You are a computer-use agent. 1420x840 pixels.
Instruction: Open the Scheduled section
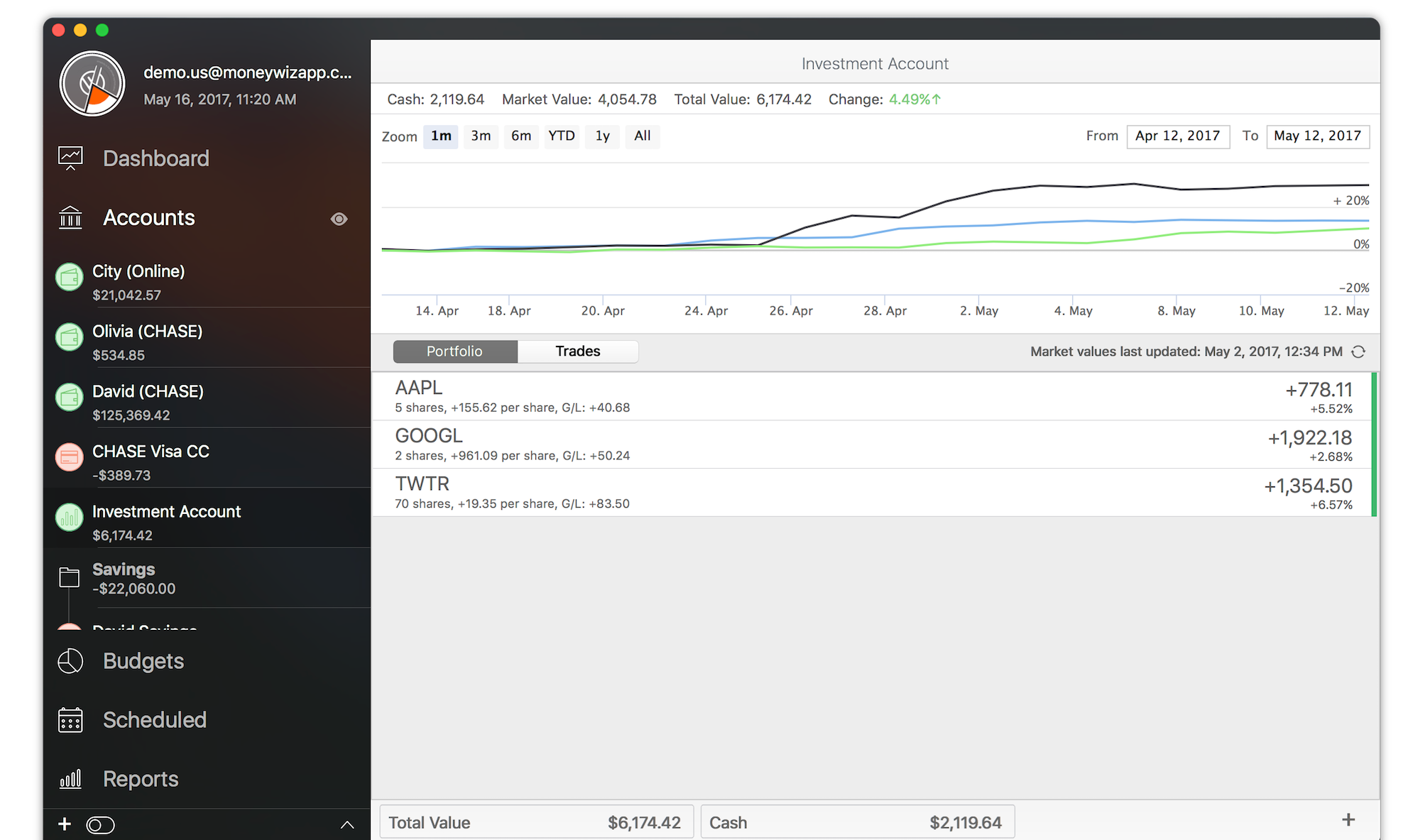point(155,720)
